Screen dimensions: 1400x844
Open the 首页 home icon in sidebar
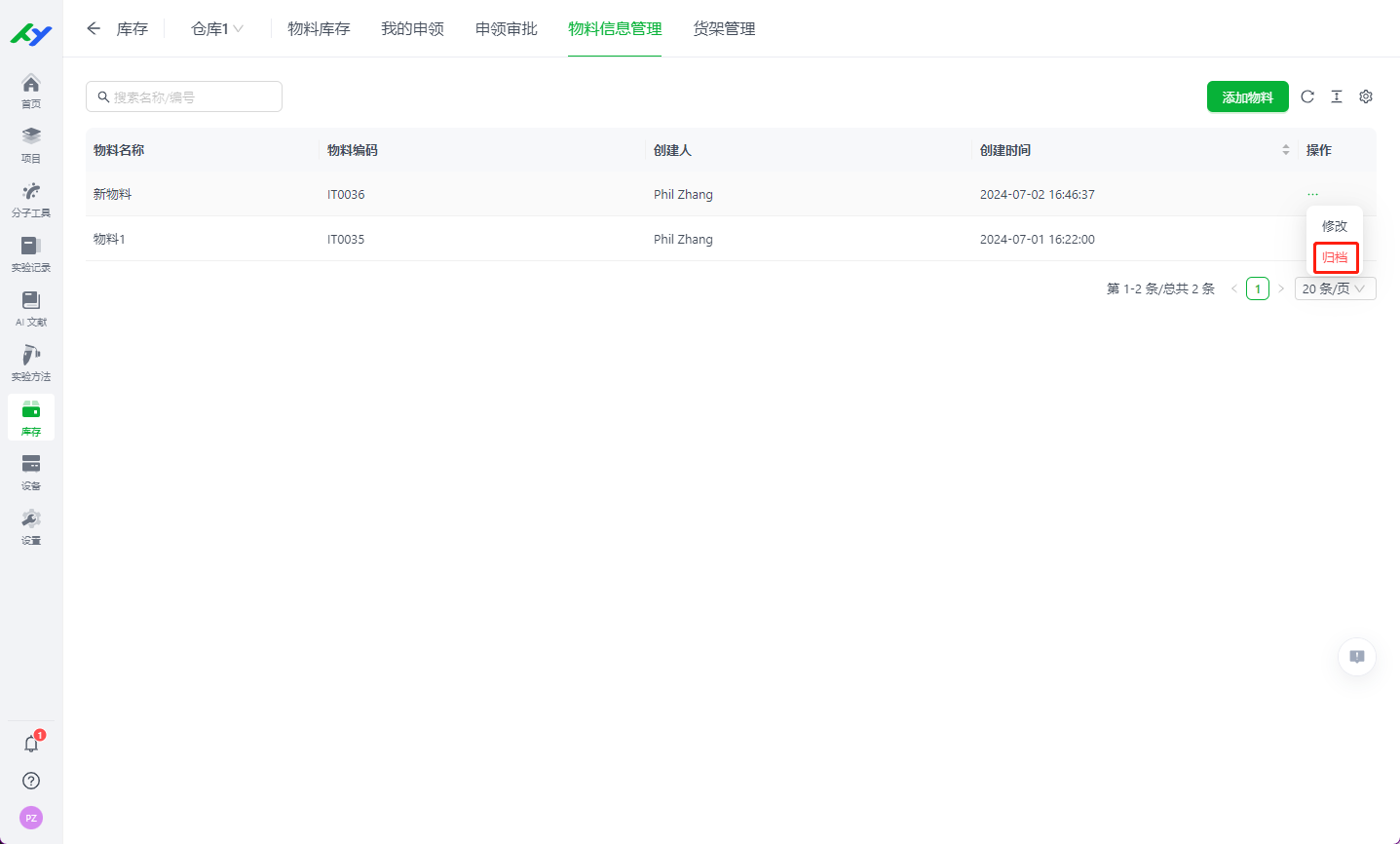(31, 91)
